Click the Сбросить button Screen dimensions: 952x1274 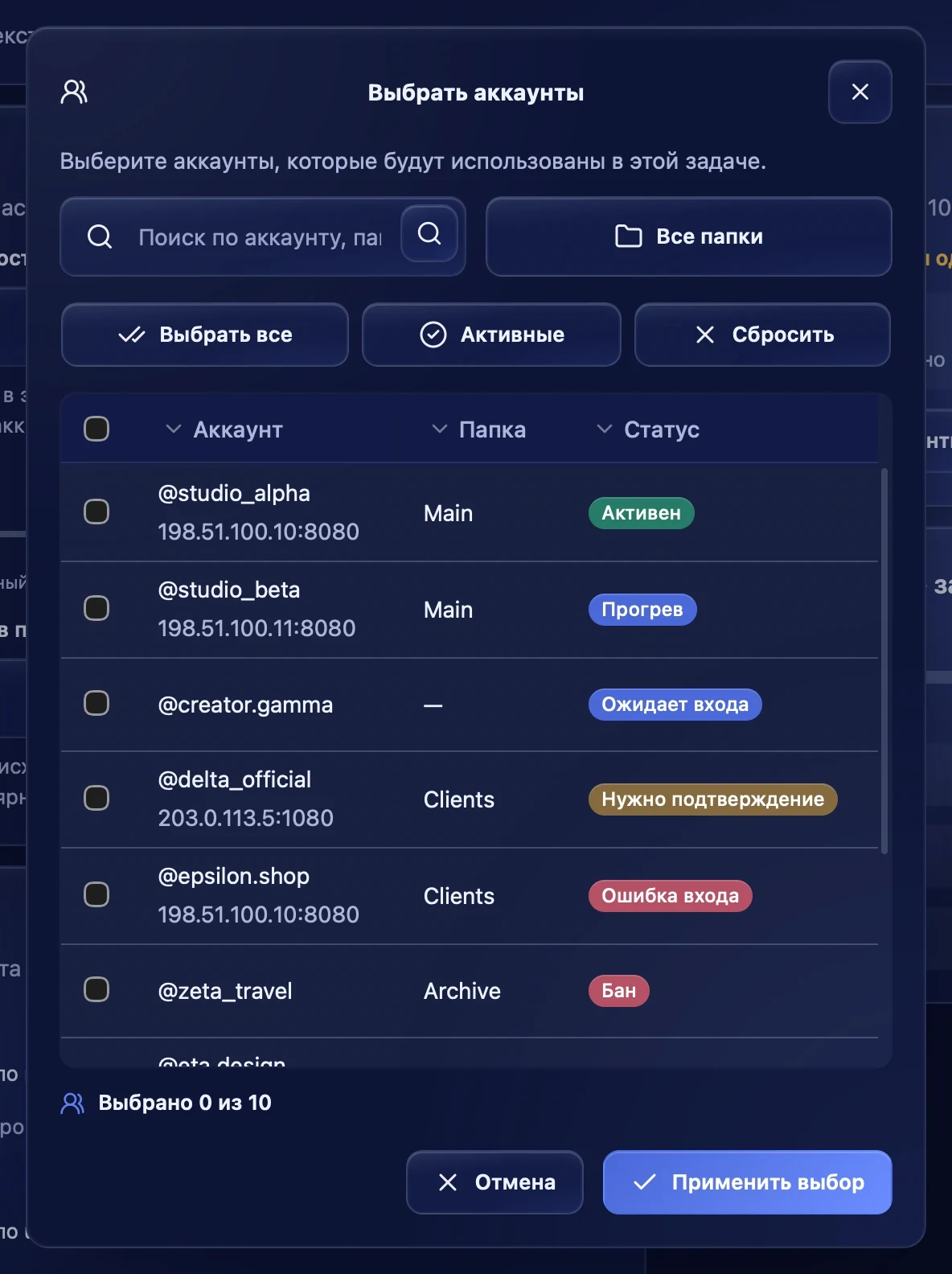pos(762,335)
